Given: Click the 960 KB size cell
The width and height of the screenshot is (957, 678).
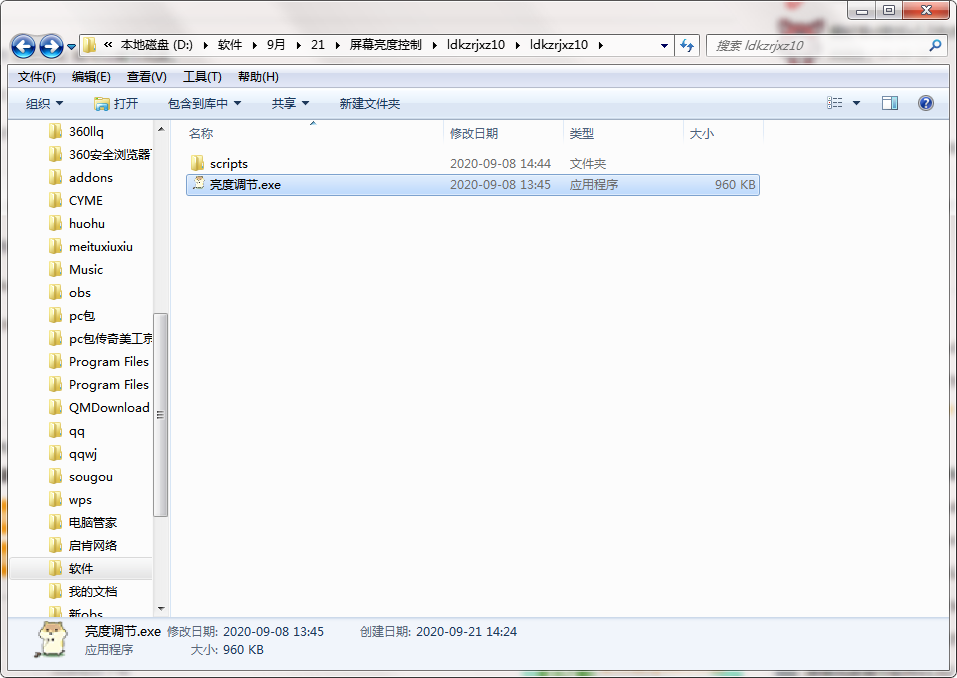Looking at the screenshot, I should tap(735, 184).
